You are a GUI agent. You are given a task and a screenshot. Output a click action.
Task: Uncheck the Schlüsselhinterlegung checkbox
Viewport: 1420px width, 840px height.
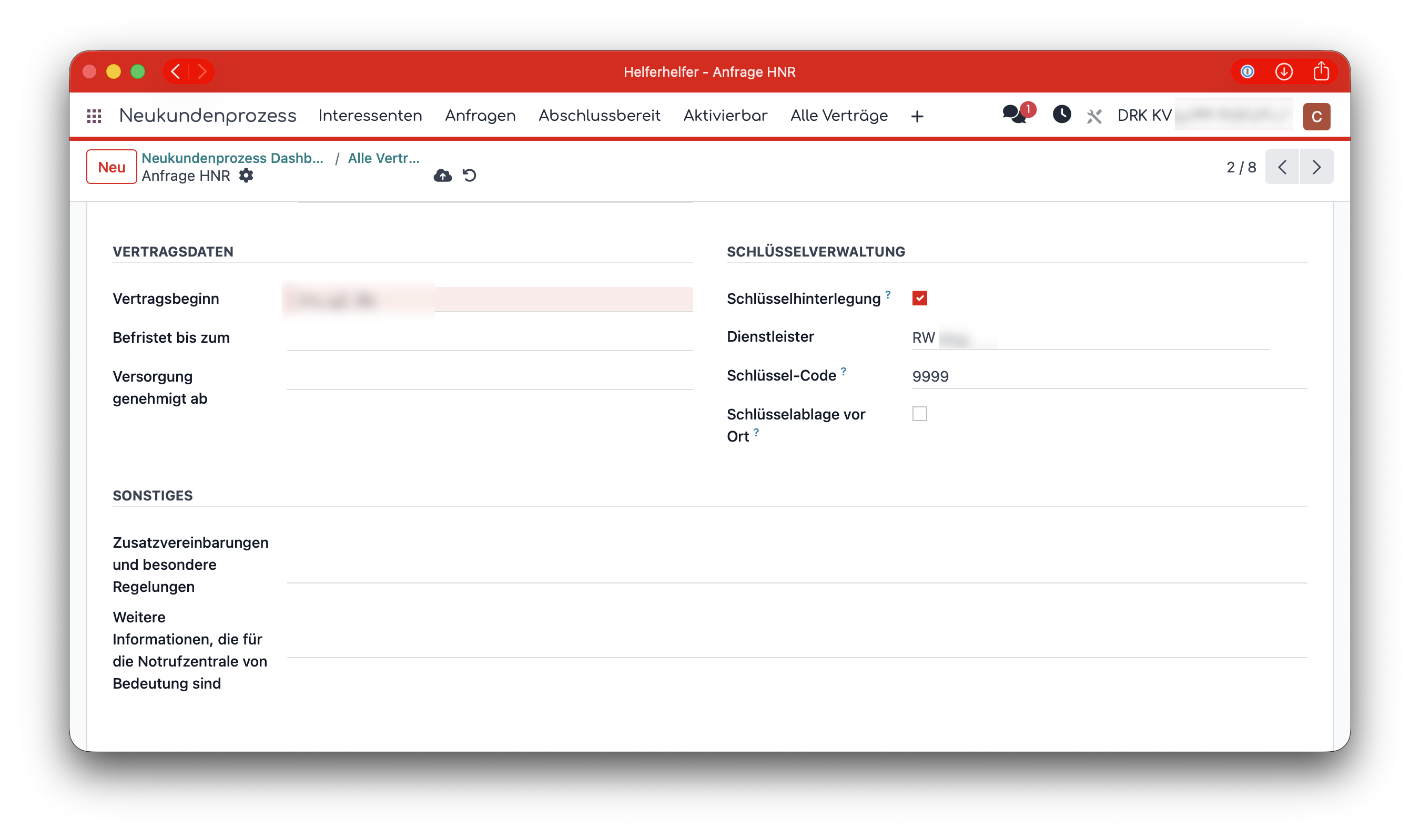pos(919,298)
